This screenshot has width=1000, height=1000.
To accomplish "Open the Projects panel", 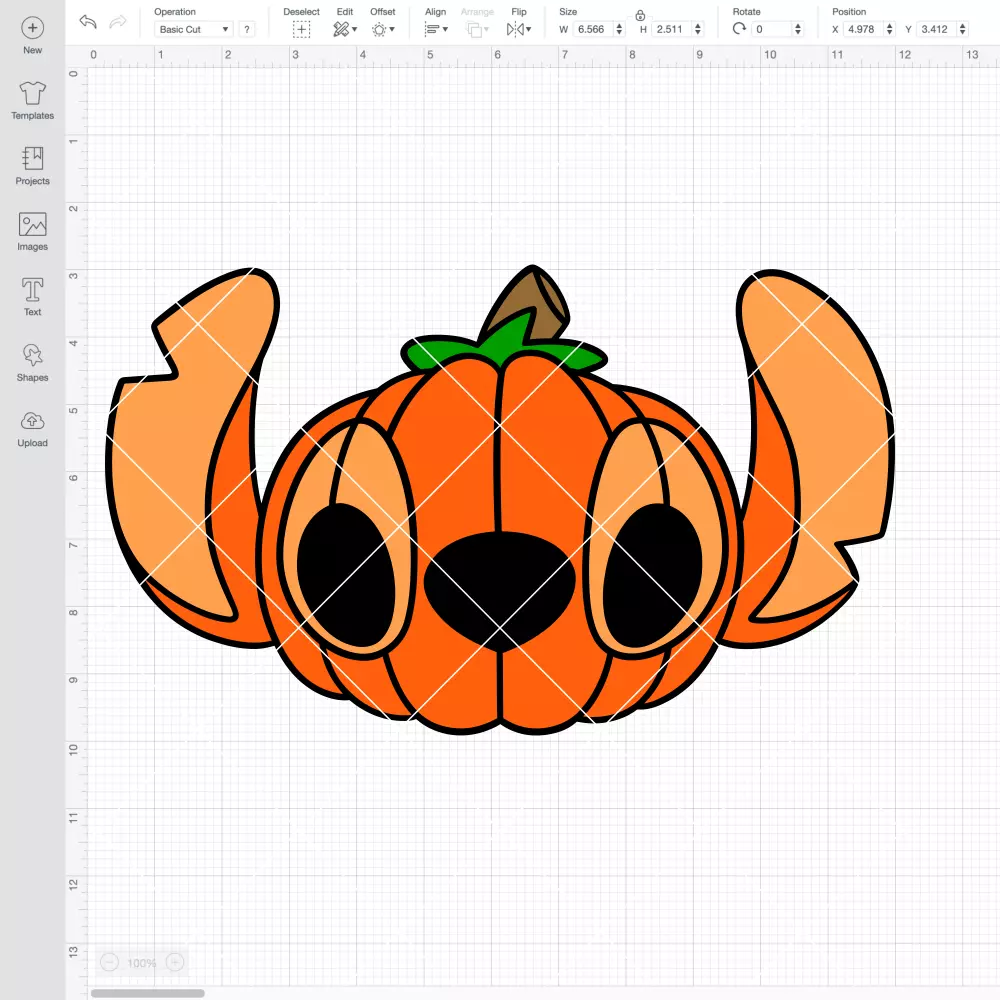I will click(33, 166).
